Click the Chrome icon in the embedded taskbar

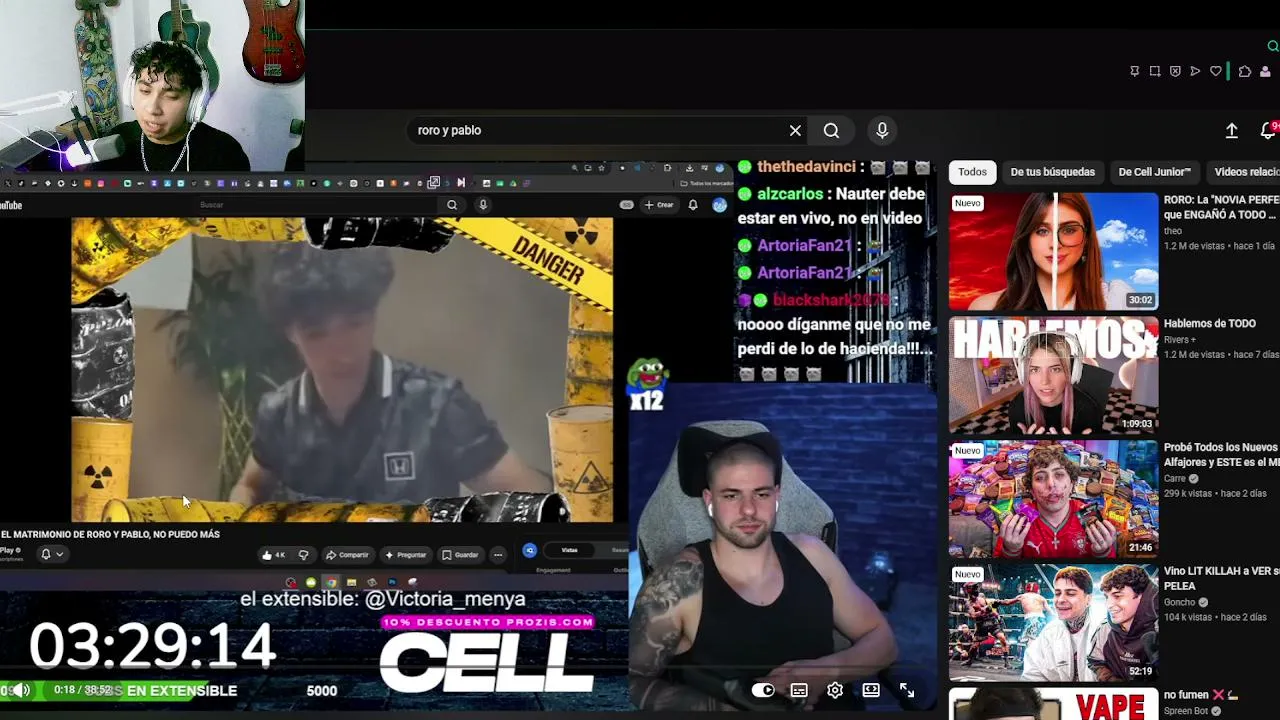(x=331, y=583)
